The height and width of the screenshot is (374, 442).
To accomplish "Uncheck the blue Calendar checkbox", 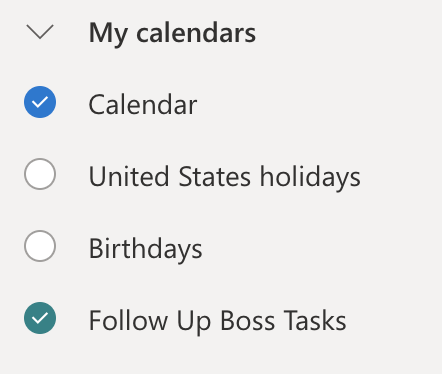I will (40, 102).
